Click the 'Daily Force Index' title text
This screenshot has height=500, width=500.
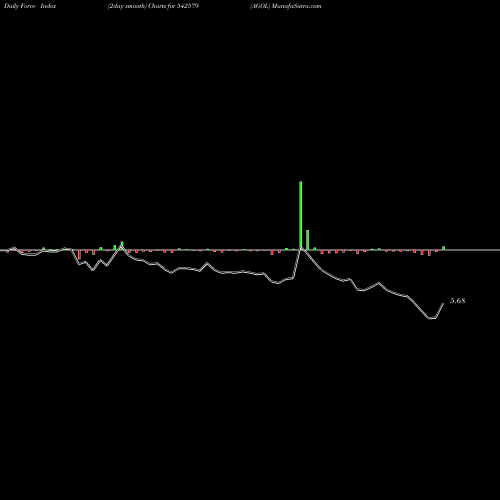30,6
